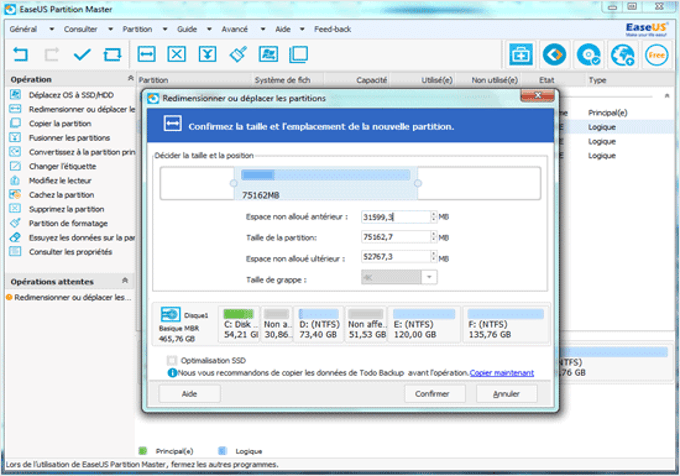Select E: (NTFS) 120,00 GB block
This screenshot has height=476, width=680.
(x=423, y=324)
